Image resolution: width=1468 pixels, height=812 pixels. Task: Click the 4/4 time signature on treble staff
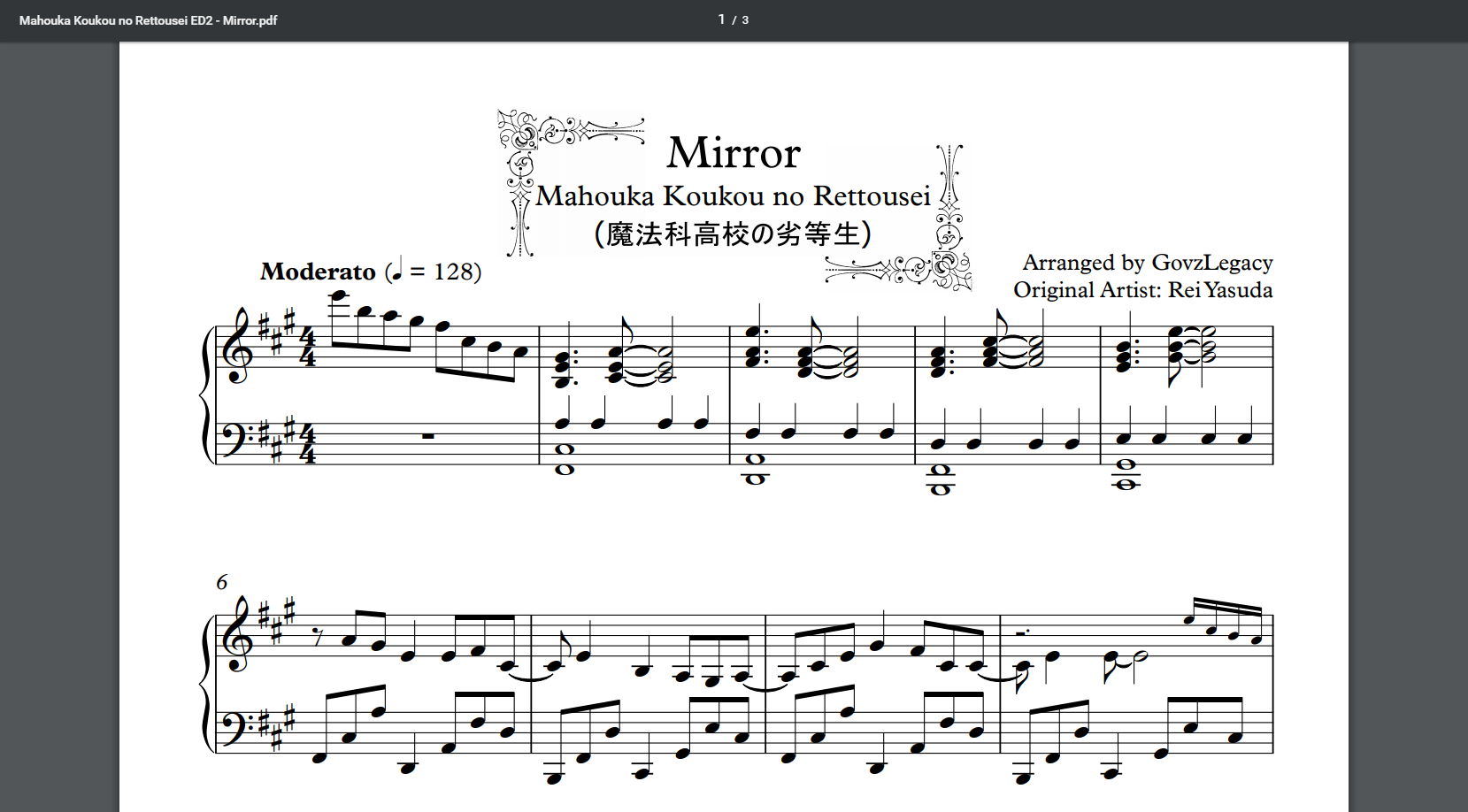[x=307, y=348]
